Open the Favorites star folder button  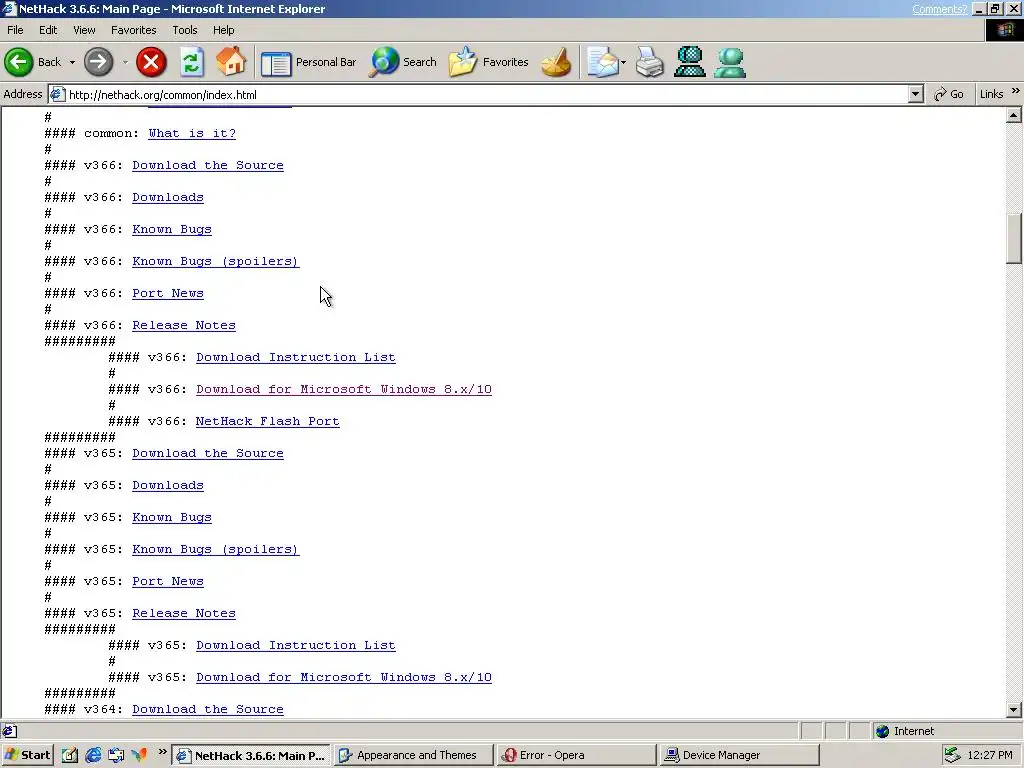(489, 62)
